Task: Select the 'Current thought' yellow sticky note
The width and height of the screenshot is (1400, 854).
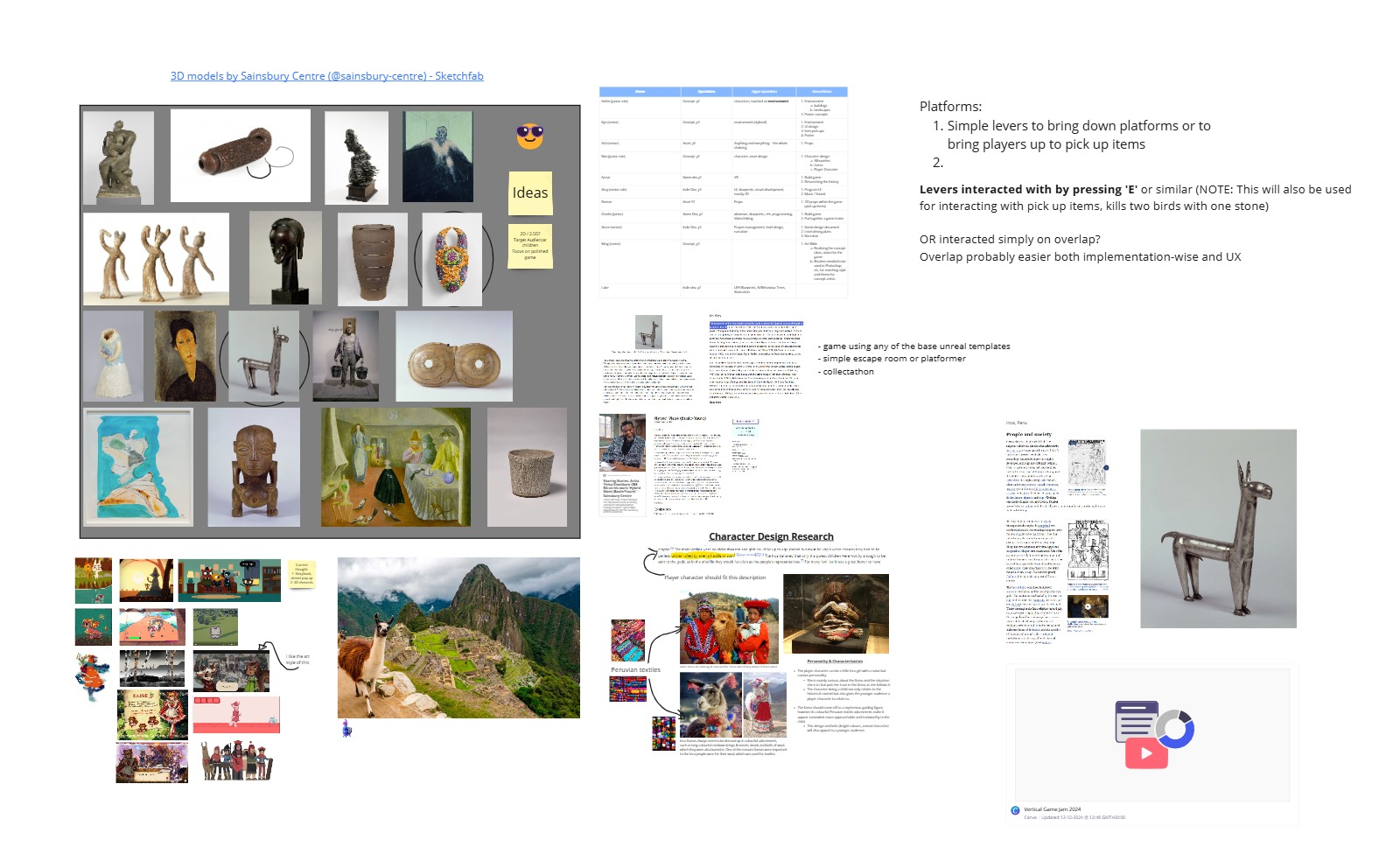Action: coord(302,574)
